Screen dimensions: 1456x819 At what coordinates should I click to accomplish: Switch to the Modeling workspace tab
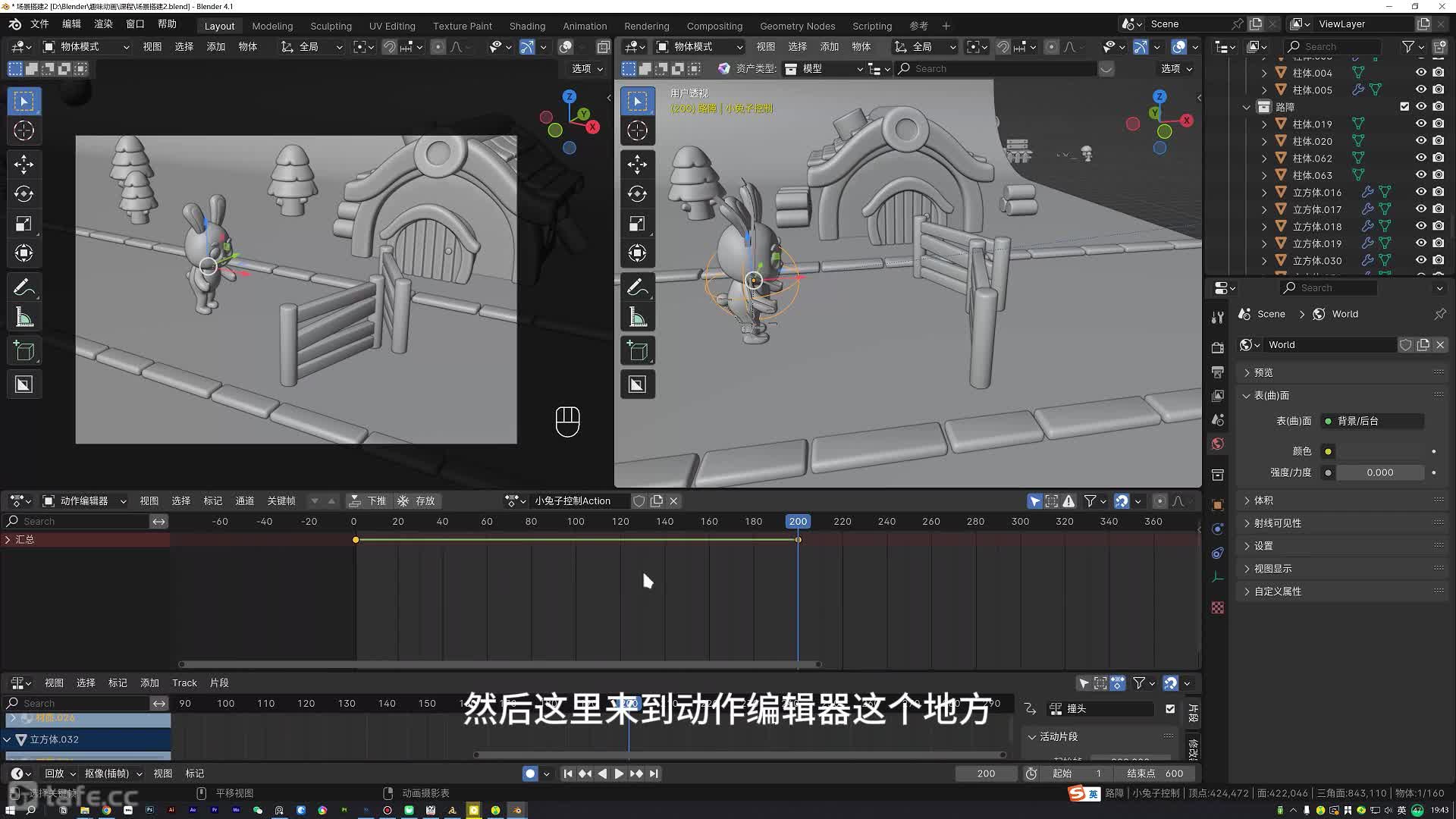tap(272, 26)
